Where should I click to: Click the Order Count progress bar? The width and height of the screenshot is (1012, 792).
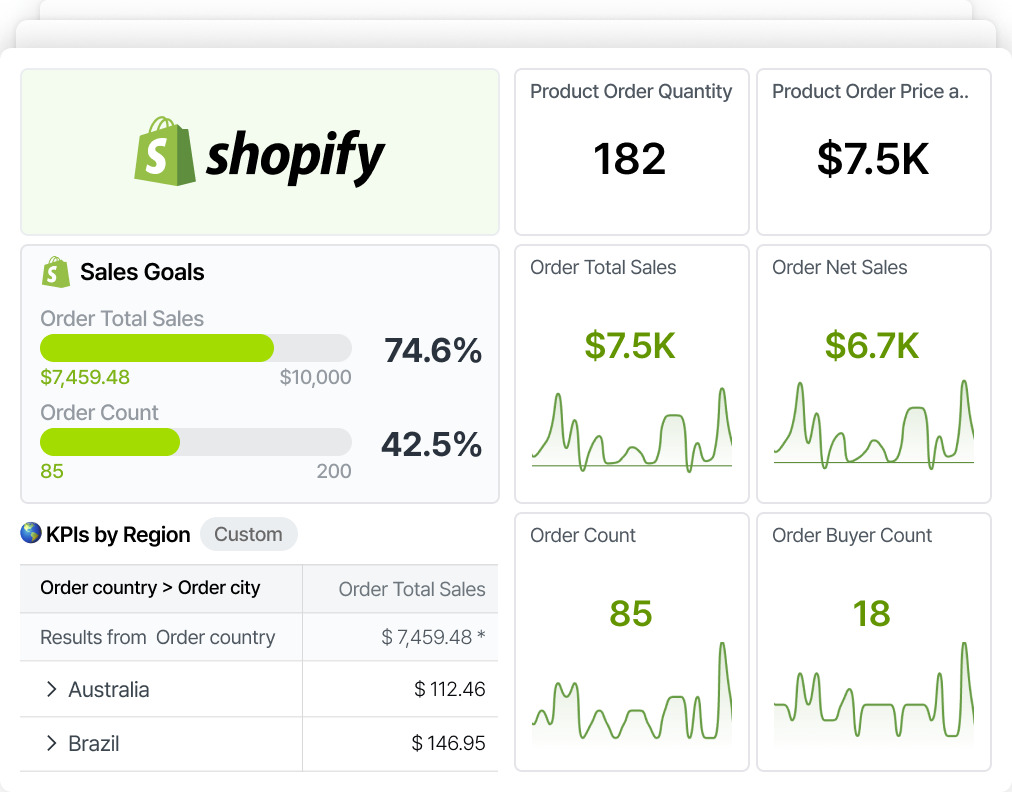(x=196, y=442)
